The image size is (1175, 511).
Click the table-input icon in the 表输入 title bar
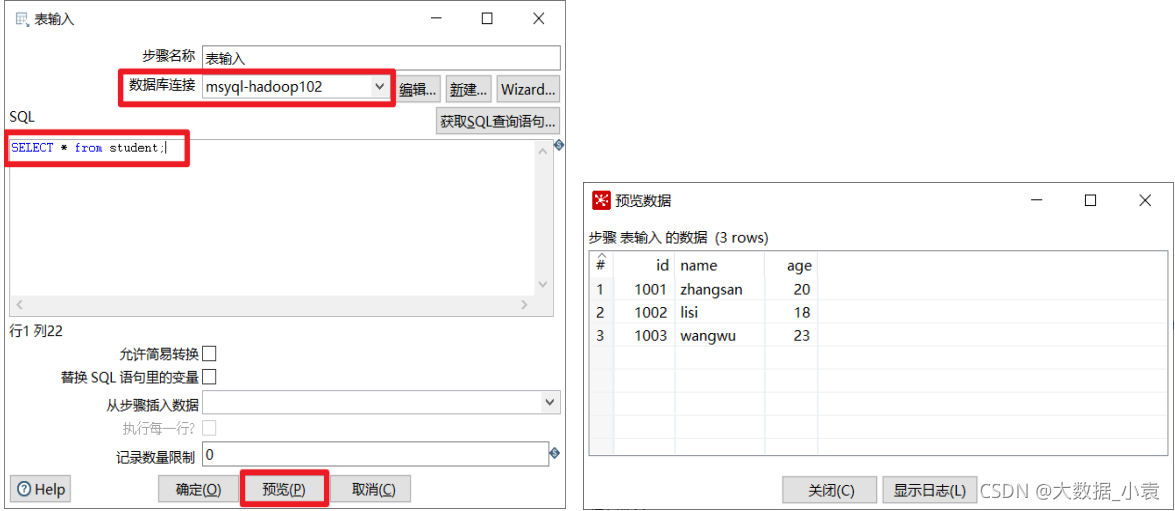[22, 19]
